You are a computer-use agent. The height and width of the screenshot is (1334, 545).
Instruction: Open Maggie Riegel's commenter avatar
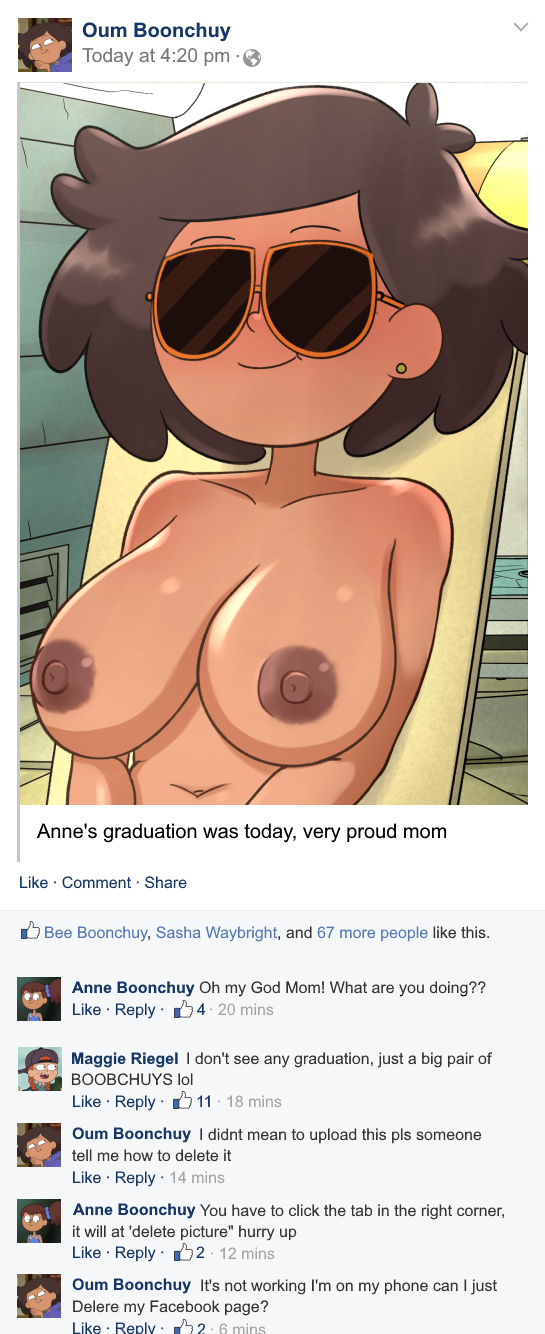coord(40,1069)
